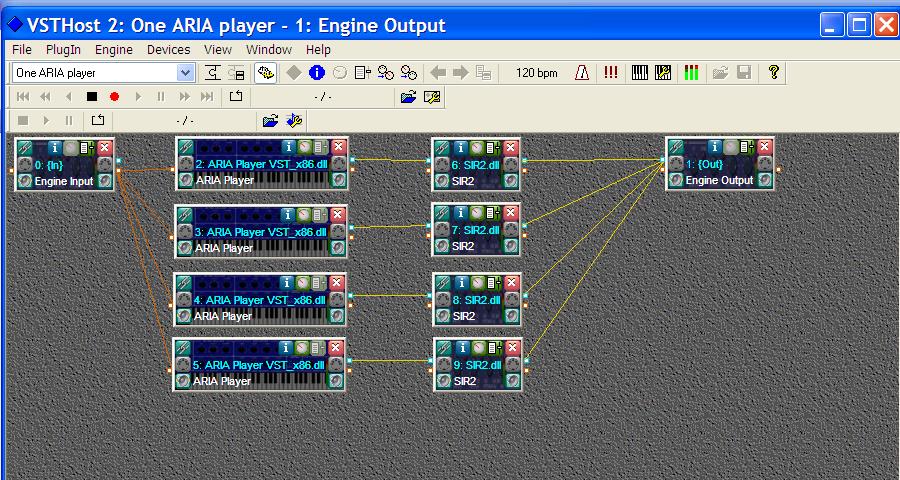Click the speaker output icon on the Engine Output node
Screen dimensions: 900x480
(764, 180)
